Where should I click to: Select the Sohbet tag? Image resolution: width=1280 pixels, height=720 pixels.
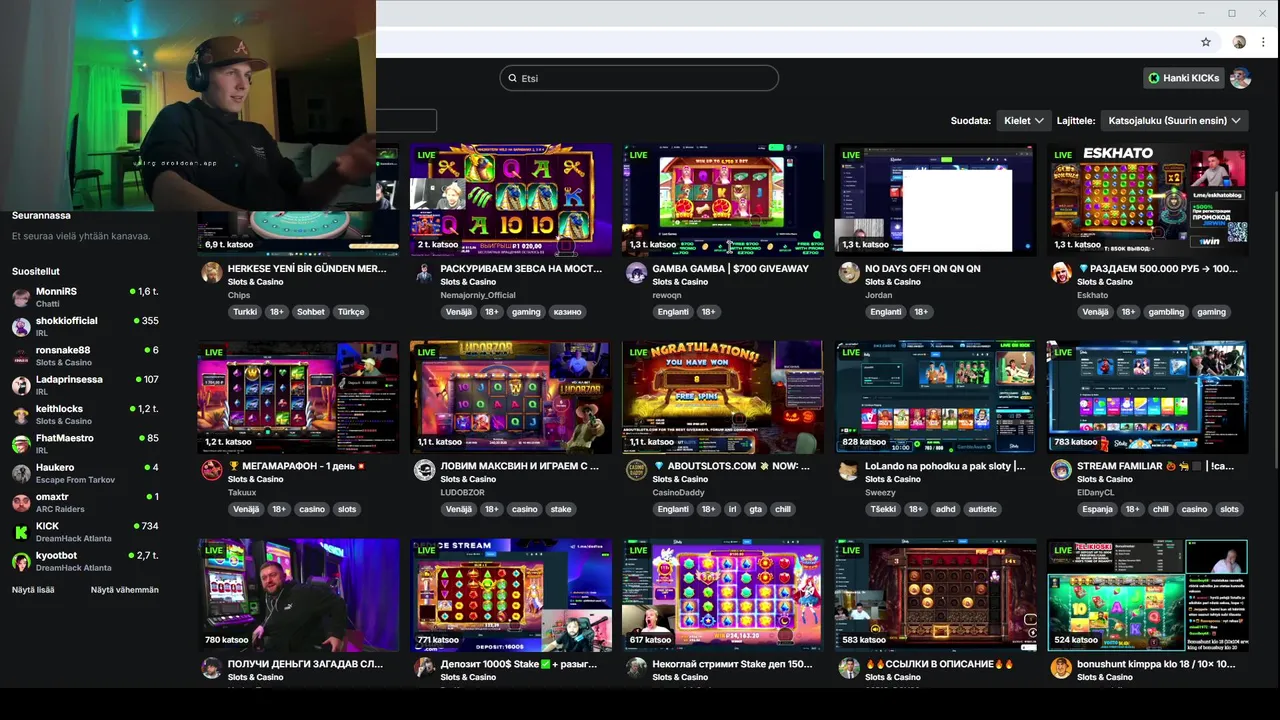click(x=311, y=312)
